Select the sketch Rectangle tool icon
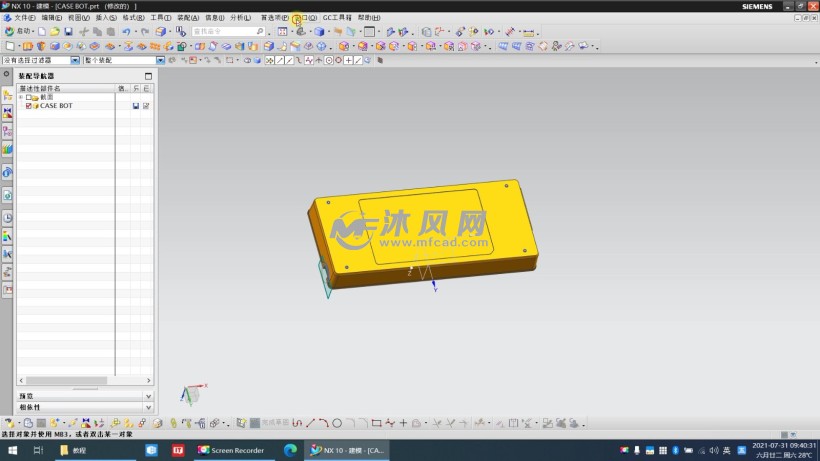 click(377, 423)
